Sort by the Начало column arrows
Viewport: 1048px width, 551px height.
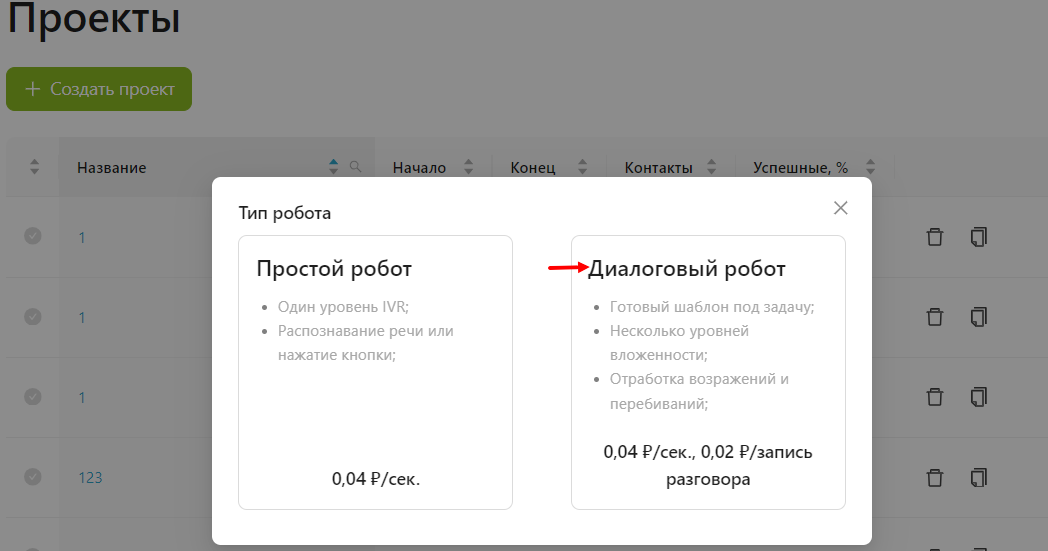[467, 167]
